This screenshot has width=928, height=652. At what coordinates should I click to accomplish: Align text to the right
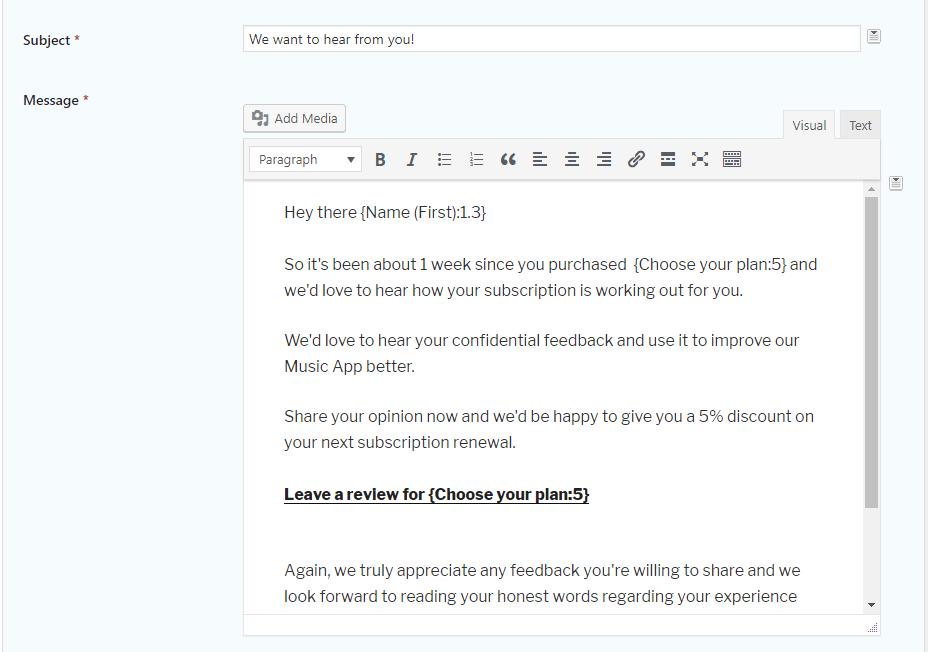point(604,159)
